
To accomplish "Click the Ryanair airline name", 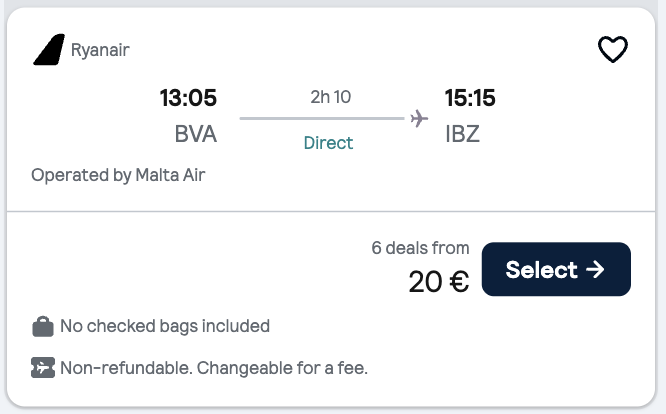I will pyautogui.click(x=100, y=50).
